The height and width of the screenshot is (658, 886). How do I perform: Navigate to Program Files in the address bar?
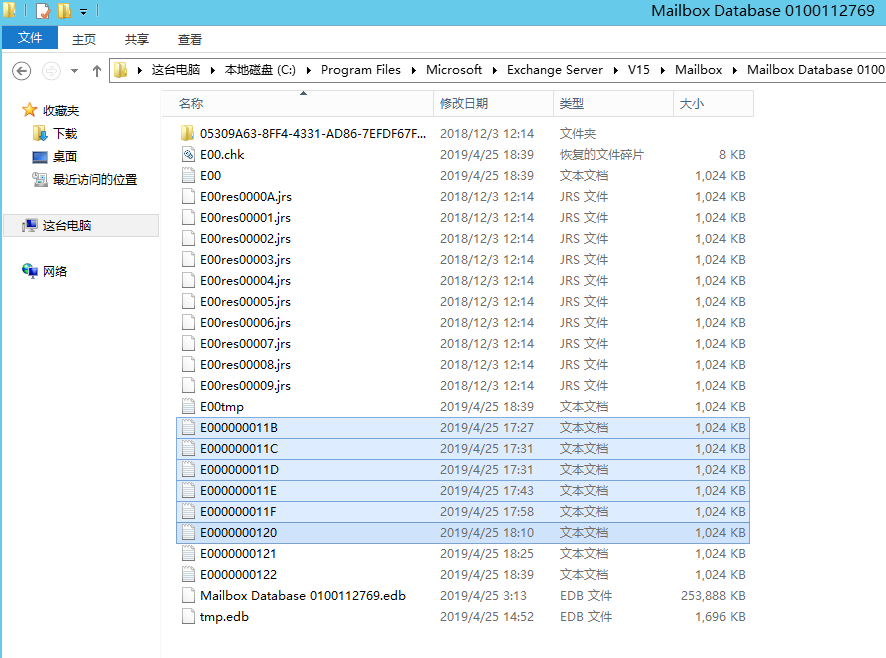coord(361,70)
